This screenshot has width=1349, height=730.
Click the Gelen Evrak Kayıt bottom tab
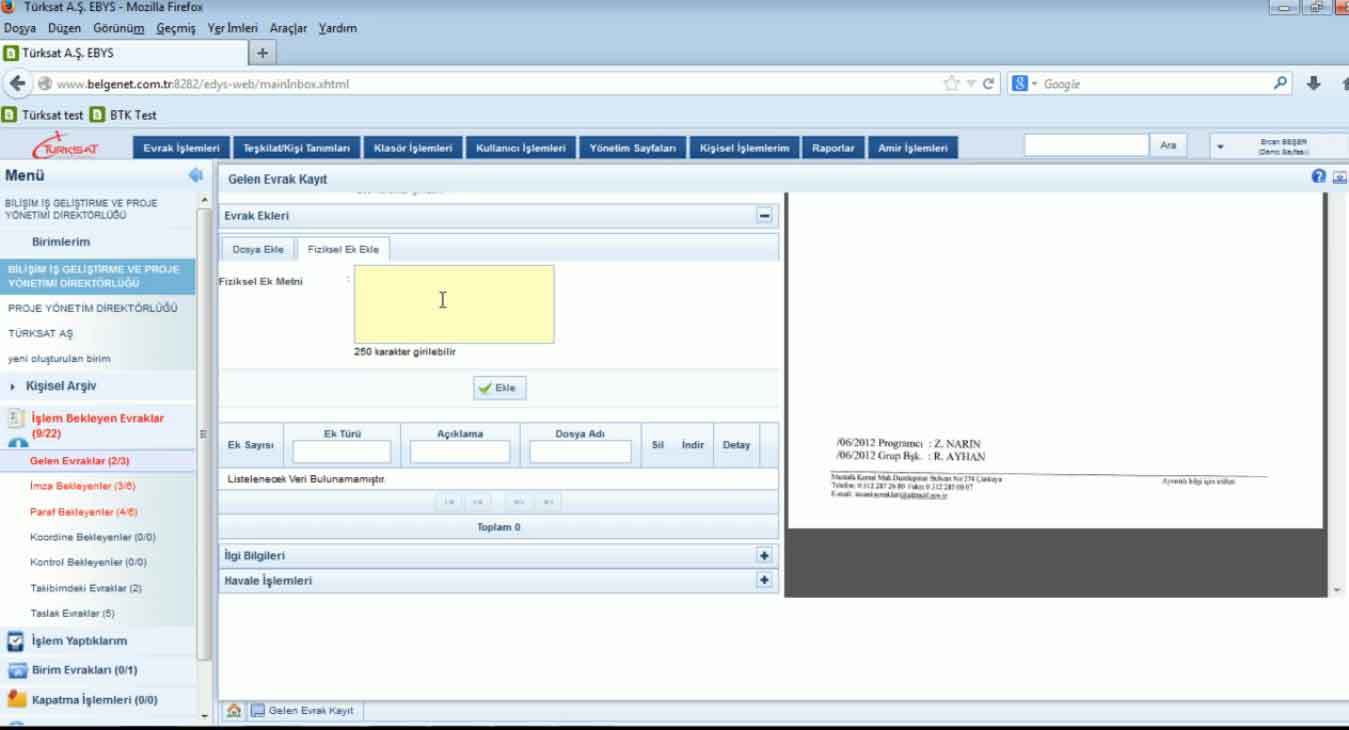304,711
